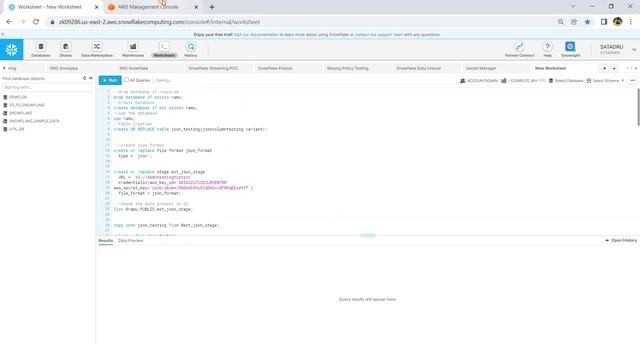Open the Chrome three-dot menu

click(x=631, y=22)
